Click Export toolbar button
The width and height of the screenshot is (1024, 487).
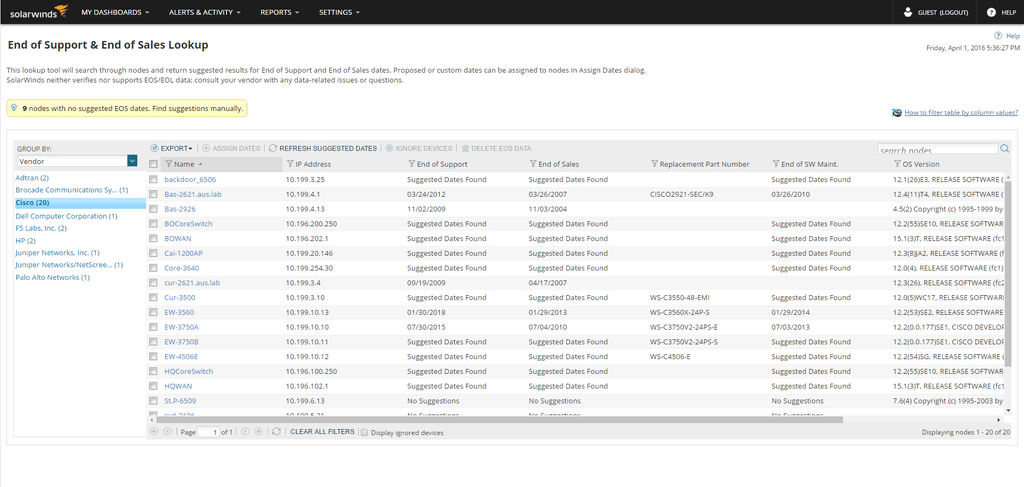(171, 148)
